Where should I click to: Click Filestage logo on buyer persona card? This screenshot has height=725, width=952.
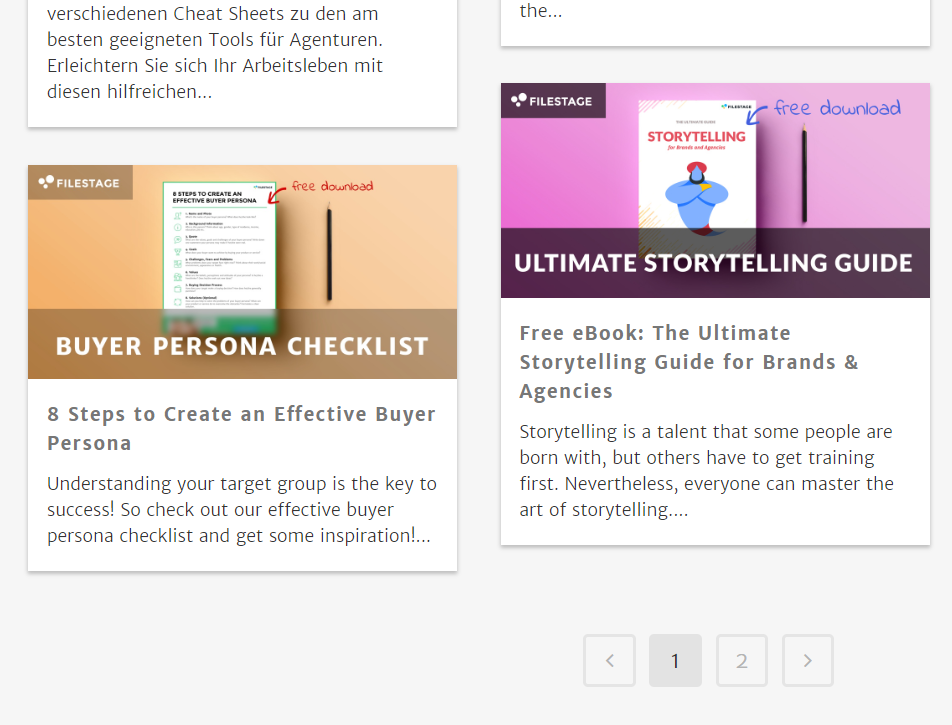point(80,183)
